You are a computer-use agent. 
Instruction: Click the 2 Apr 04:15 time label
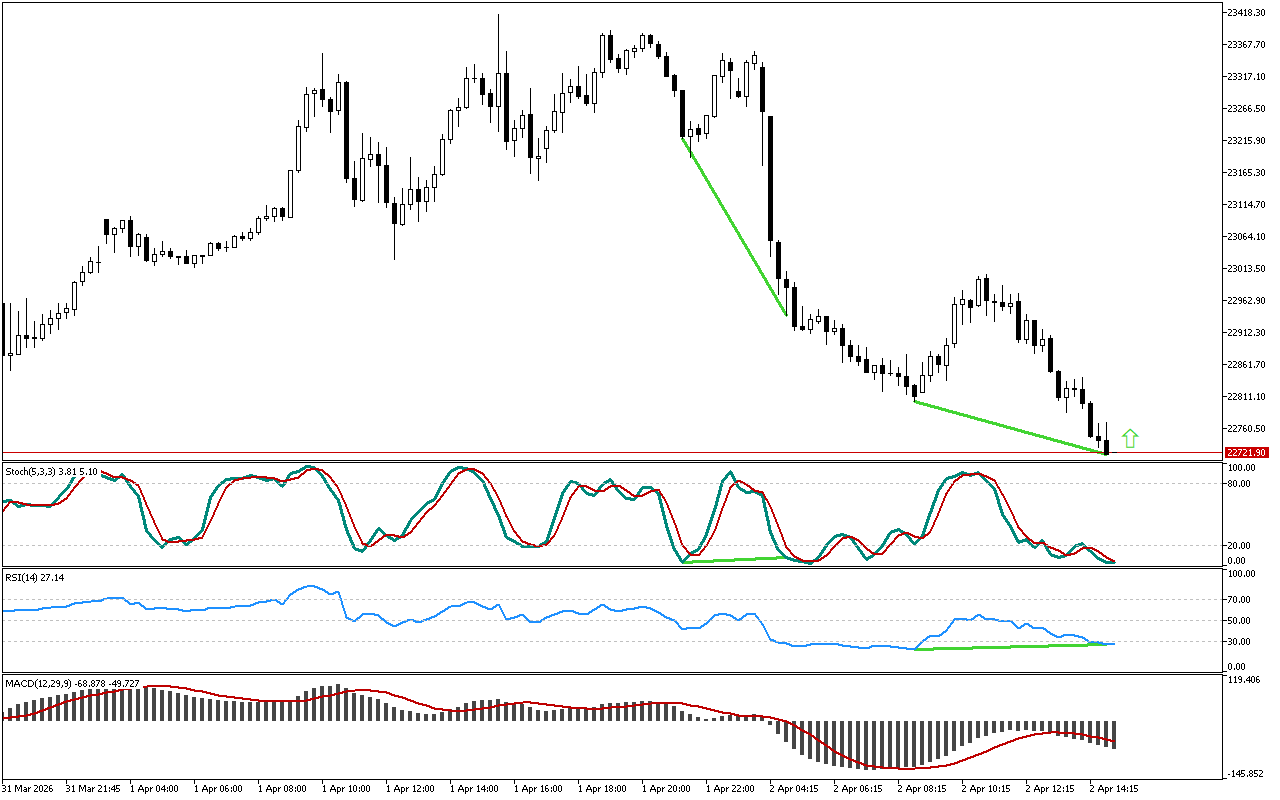(x=795, y=788)
